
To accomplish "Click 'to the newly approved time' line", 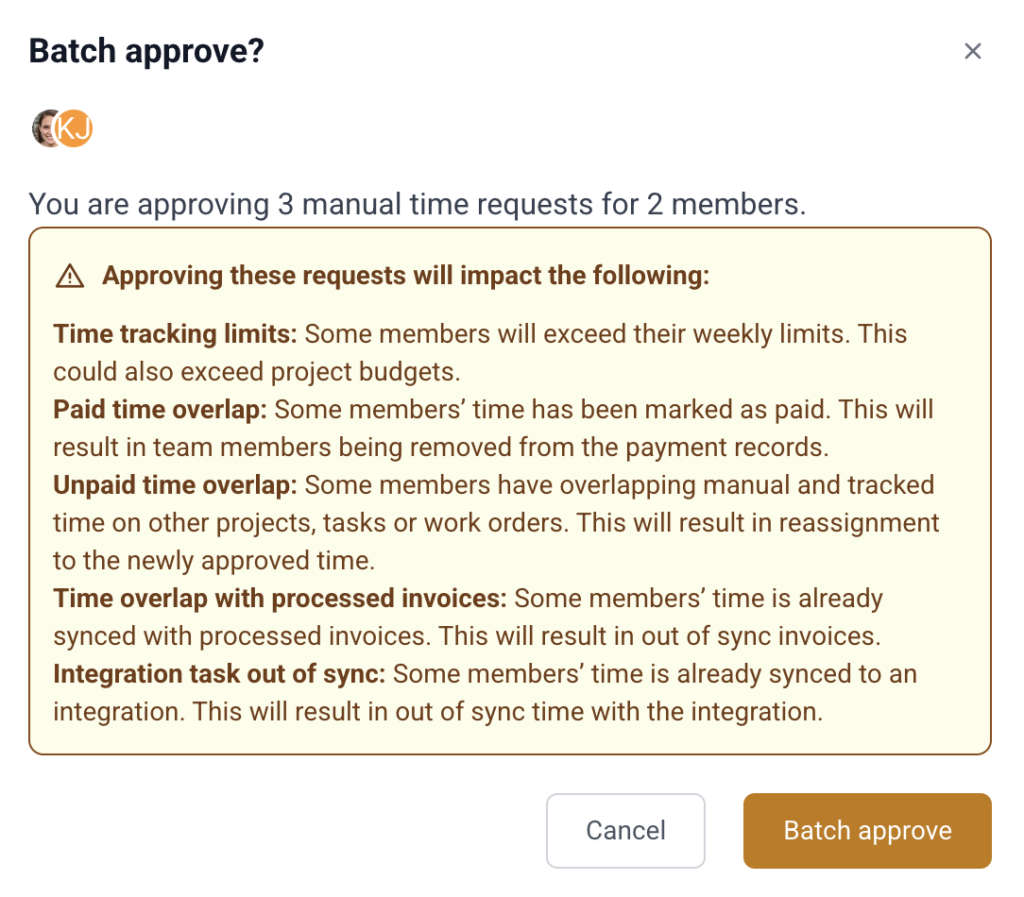I will (x=213, y=561).
